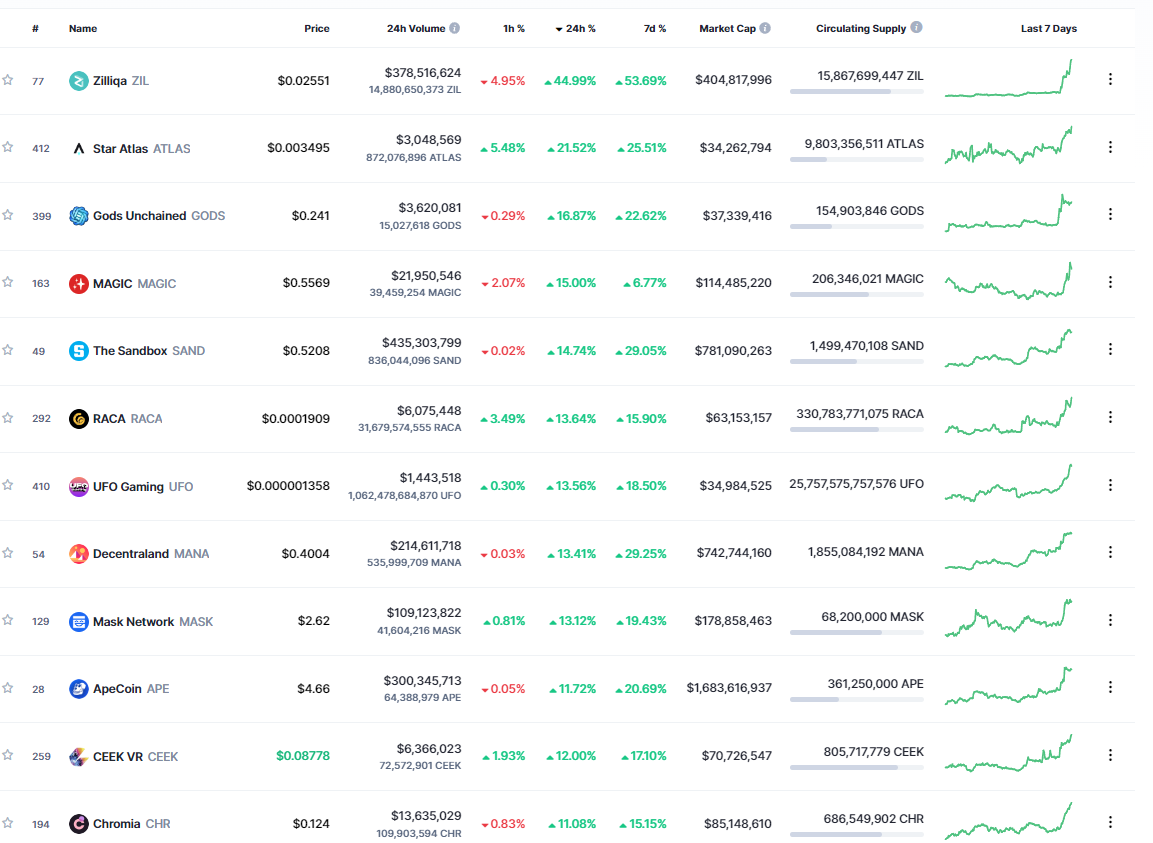
Task: Expand the three-dot menu for Chromia
Action: click(x=1109, y=822)
